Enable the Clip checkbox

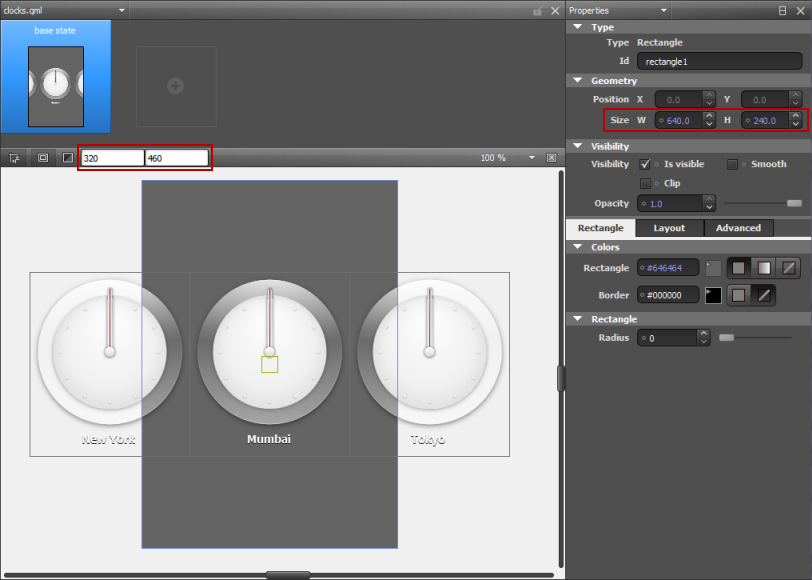pyautogui.click(x=645, y=183)
